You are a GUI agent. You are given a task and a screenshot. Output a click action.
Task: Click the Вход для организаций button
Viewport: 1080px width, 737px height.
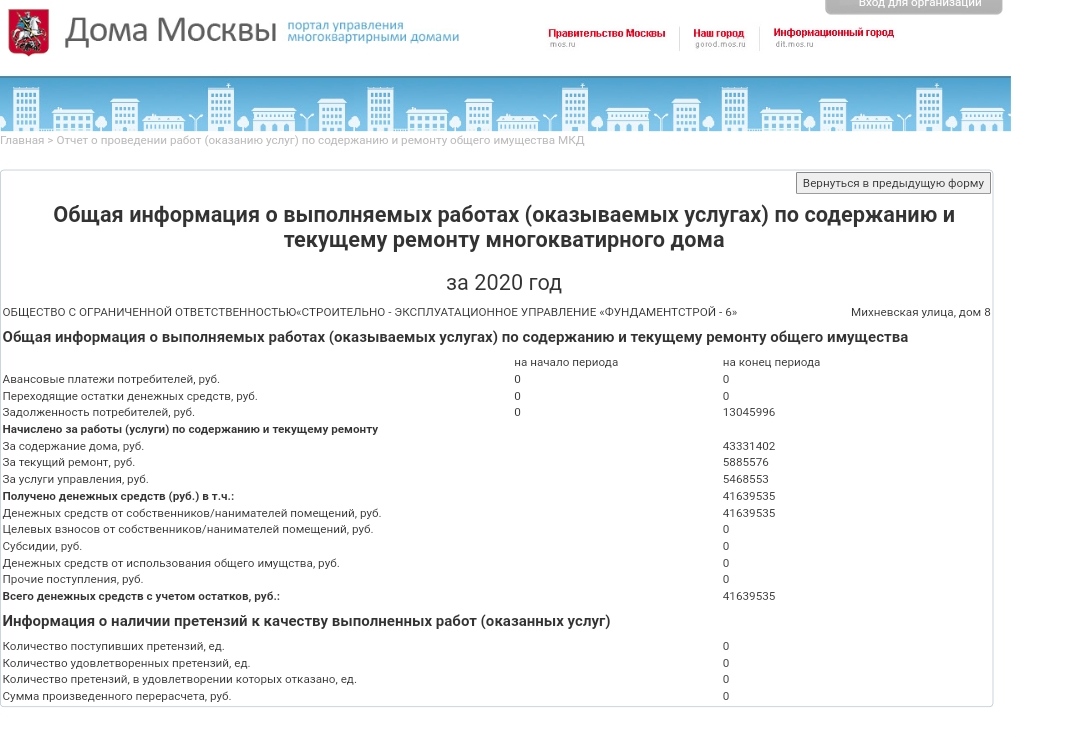[913, 5]
